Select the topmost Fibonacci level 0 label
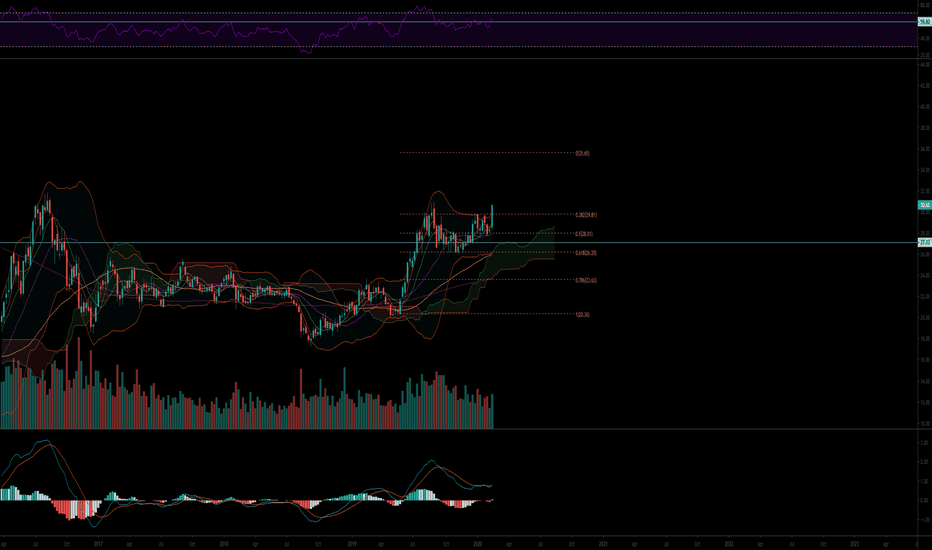This screenshot has width=932, height=550. pos(582,153)
